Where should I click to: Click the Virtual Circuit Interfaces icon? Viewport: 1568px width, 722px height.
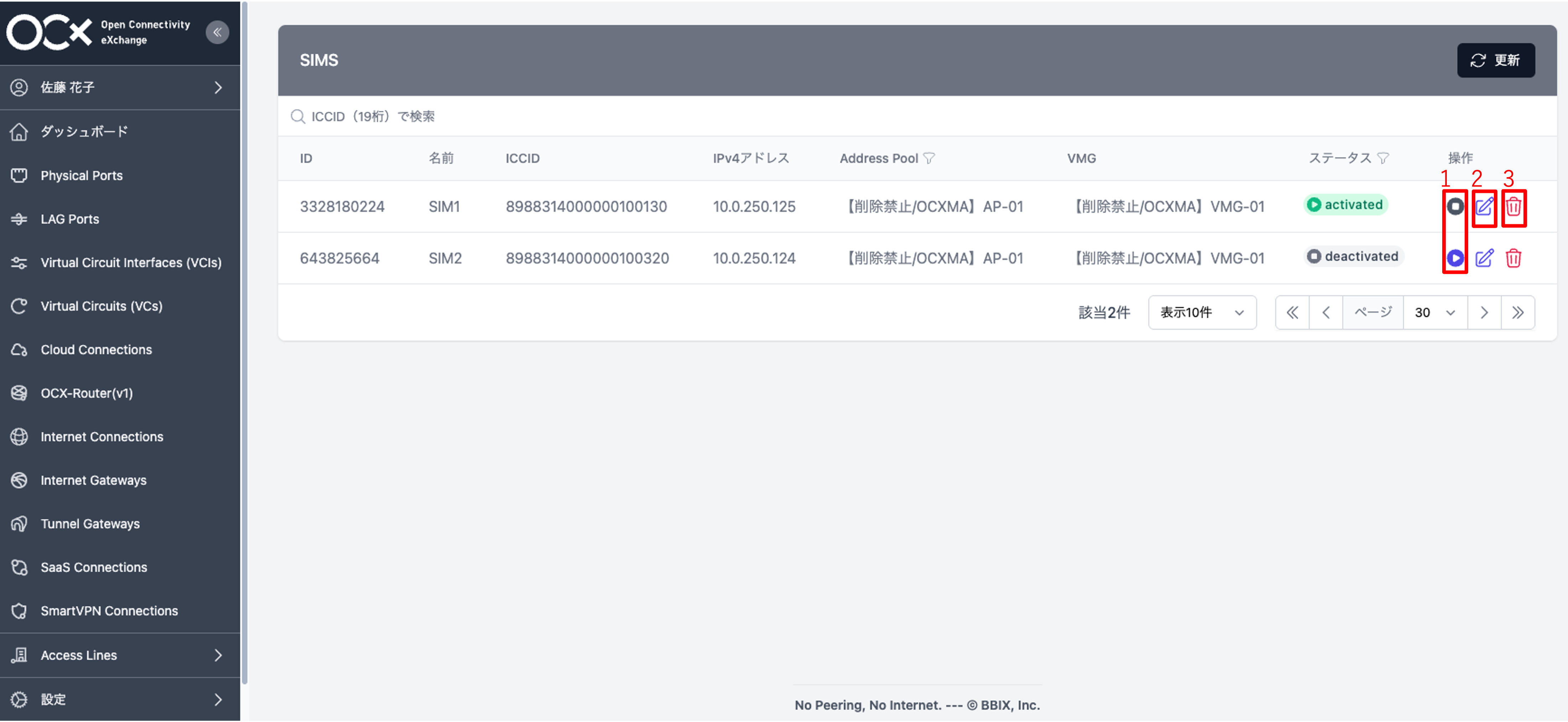(19, 262)
